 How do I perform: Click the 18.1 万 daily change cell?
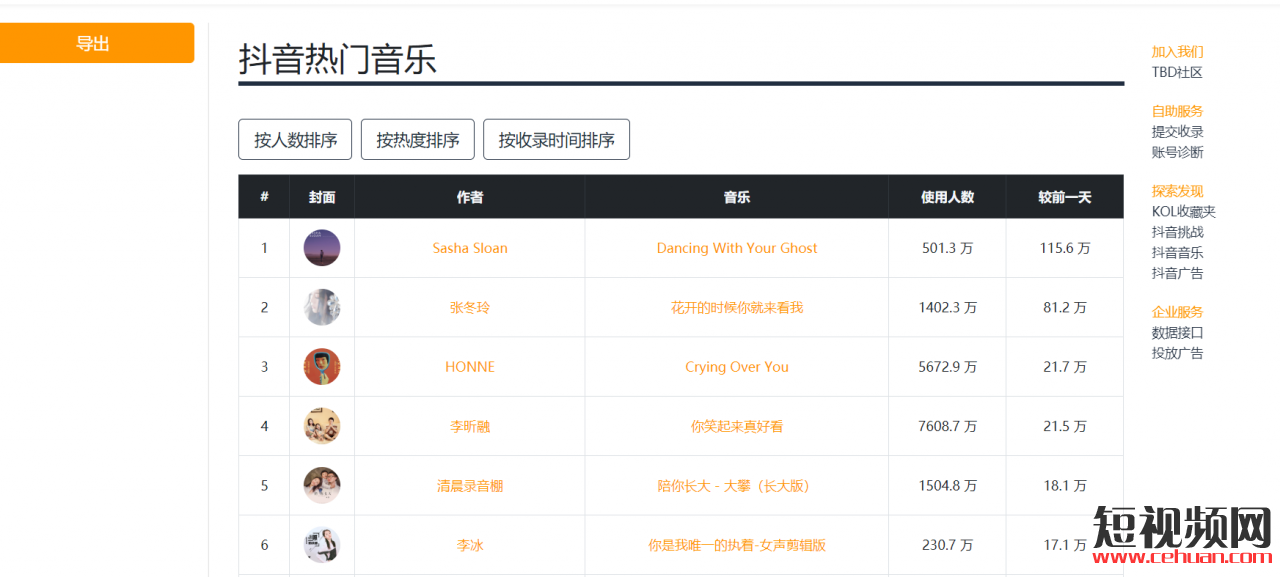coord(1065,486)
